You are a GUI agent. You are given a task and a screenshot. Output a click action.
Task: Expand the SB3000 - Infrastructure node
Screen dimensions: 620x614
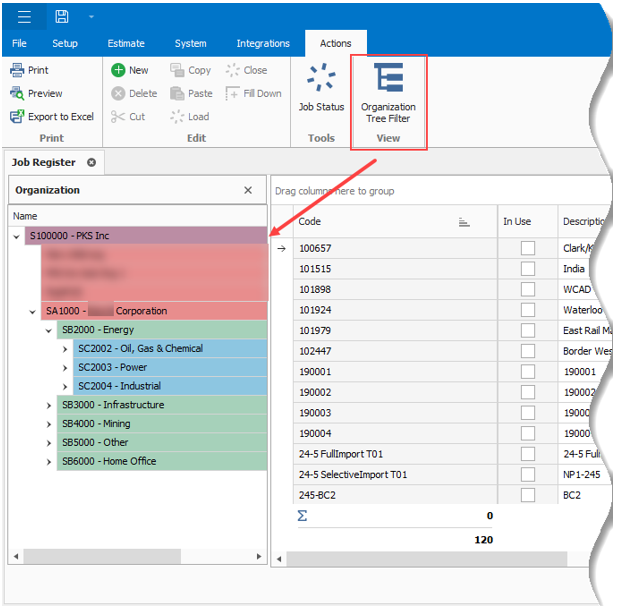pyautogui.click(x=49, y=405)
